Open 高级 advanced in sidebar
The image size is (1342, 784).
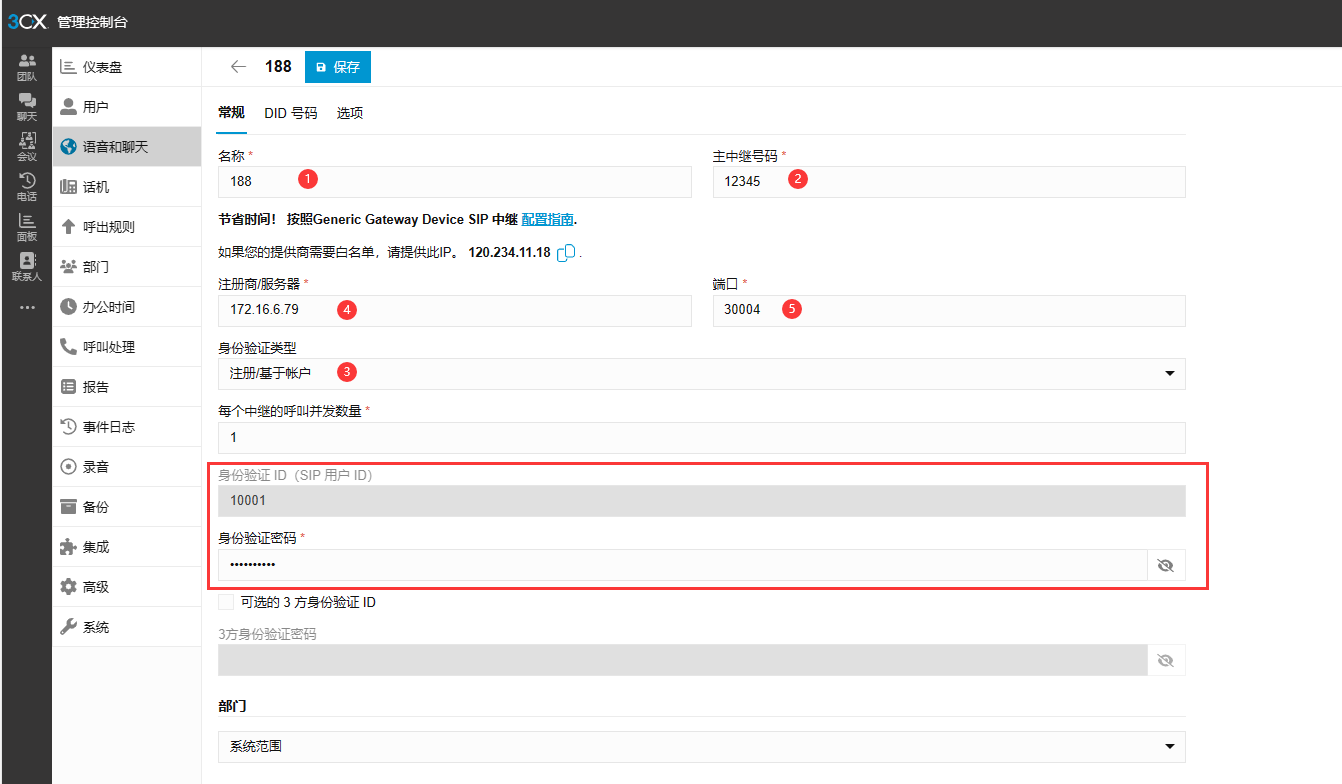(x=127, y=587)
